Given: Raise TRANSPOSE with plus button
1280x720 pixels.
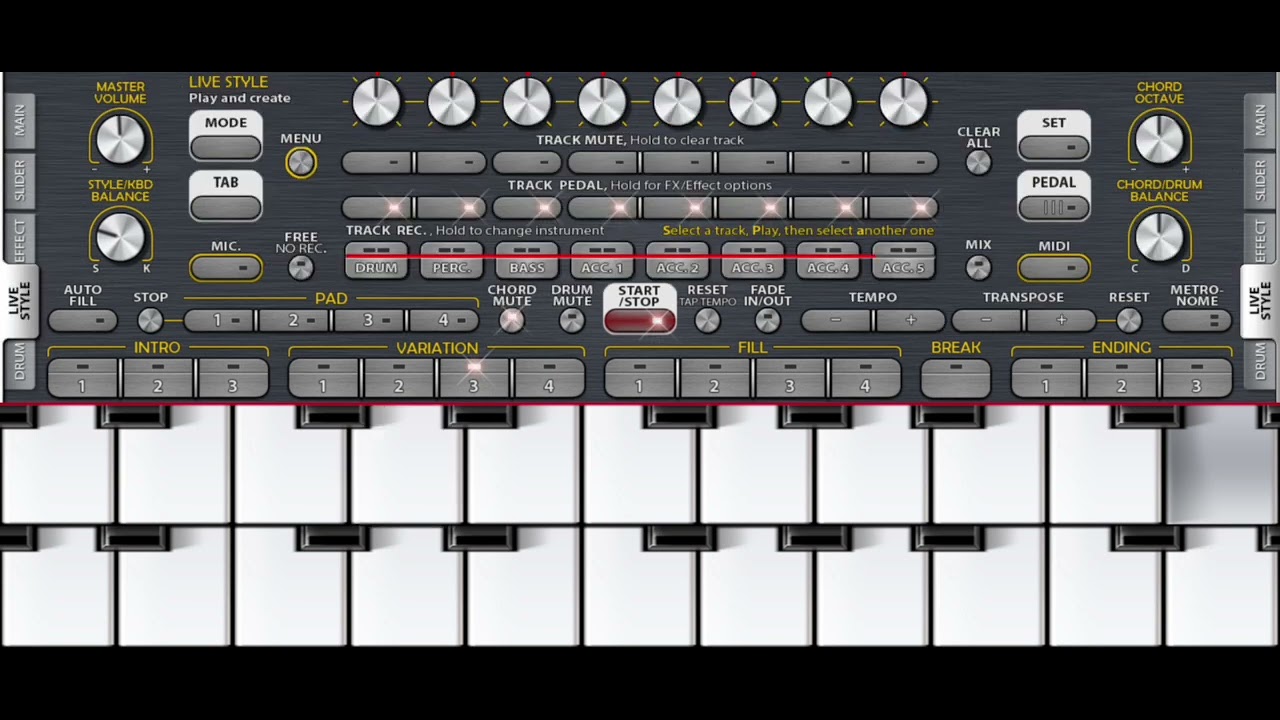Looking at the screenshot, I should 1061,320.
